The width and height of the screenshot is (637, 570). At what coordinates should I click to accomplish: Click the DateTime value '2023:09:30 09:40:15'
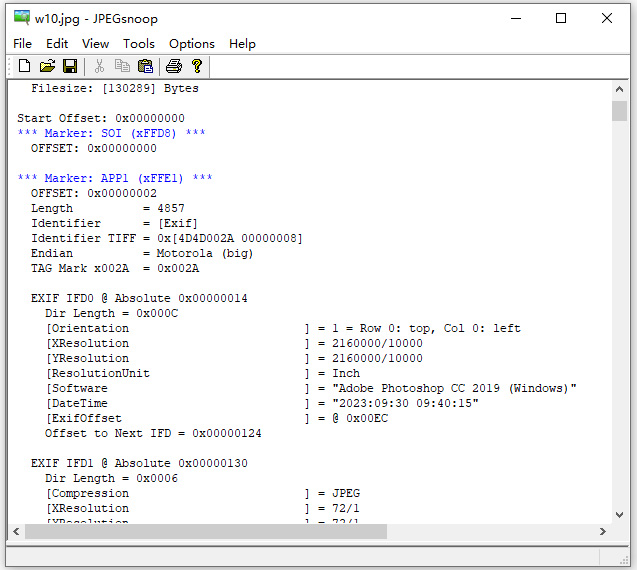(405, 403)
